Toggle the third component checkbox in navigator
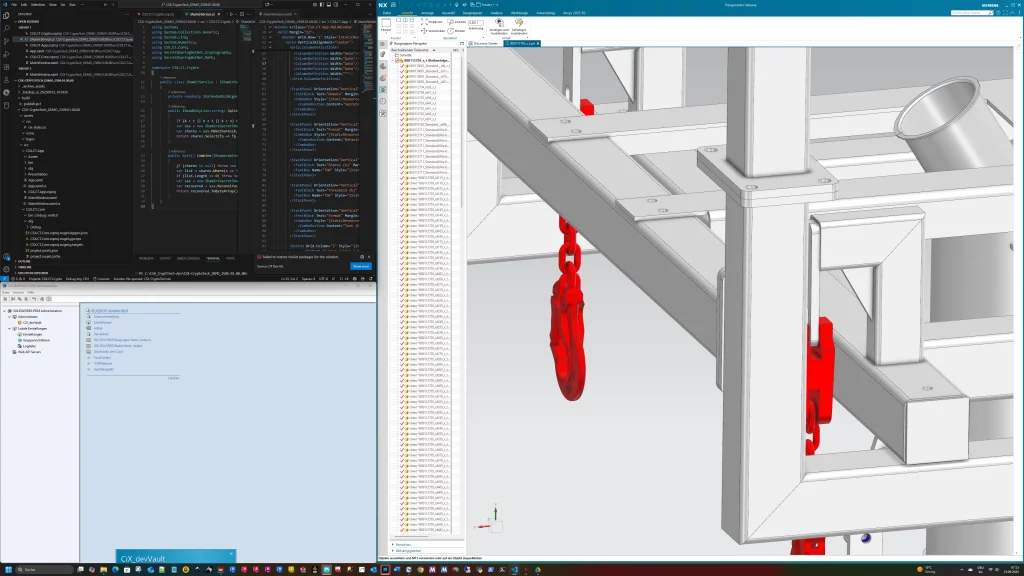Image resolution: width=1024 pixels, height=576 pixels. (404, 75)
